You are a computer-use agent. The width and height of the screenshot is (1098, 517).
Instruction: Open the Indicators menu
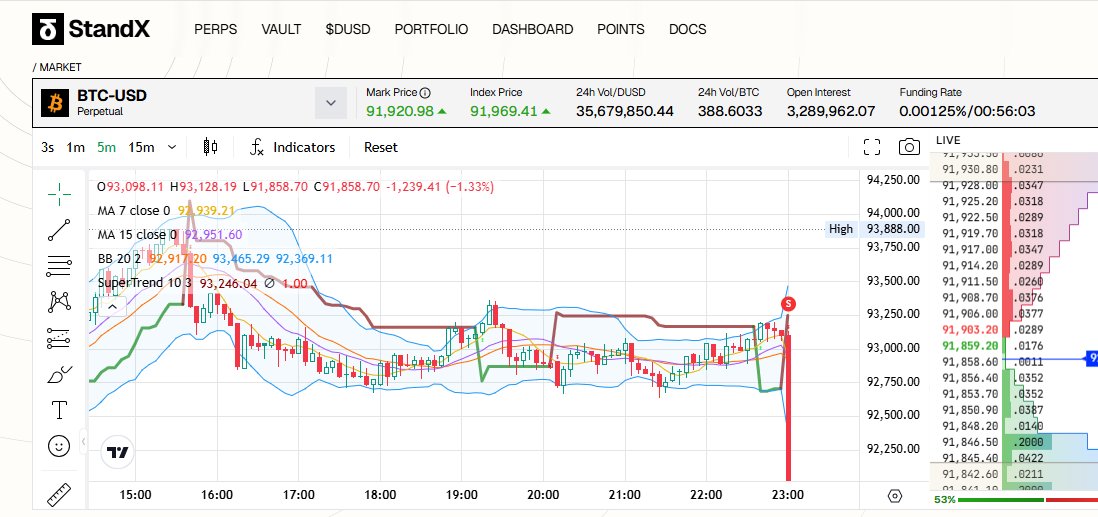(293, 147)
